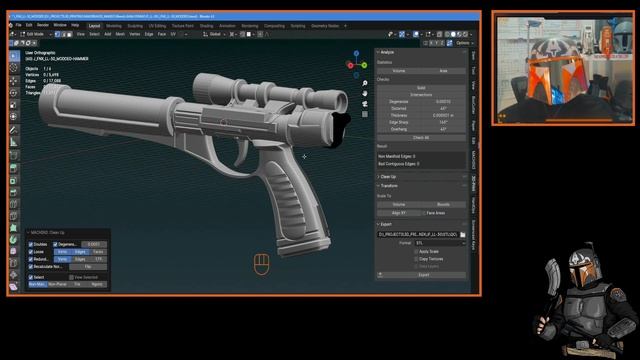
Task: Click the blue Z axis on navigation gizmo
Action: click(x=356, y=53)
